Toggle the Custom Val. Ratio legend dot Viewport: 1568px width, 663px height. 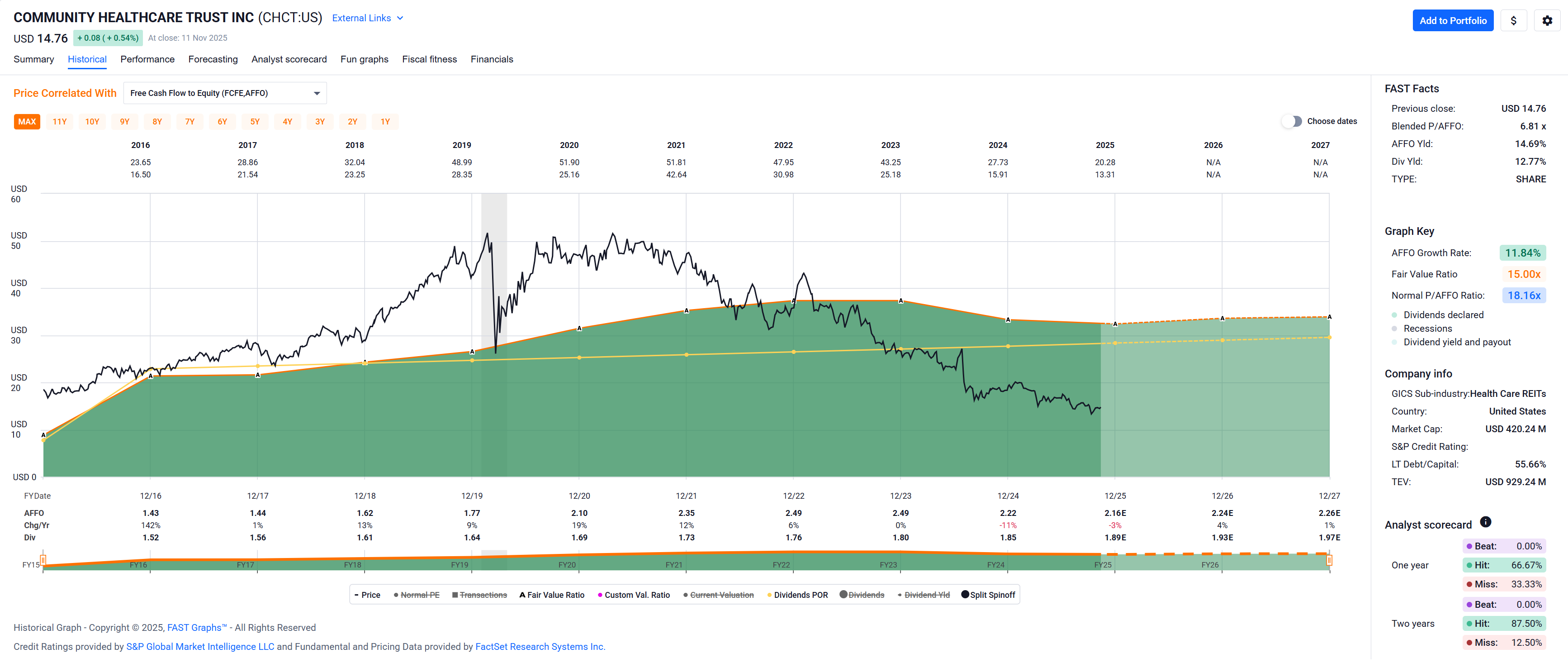pyautogui.click(x=600, y=595)
